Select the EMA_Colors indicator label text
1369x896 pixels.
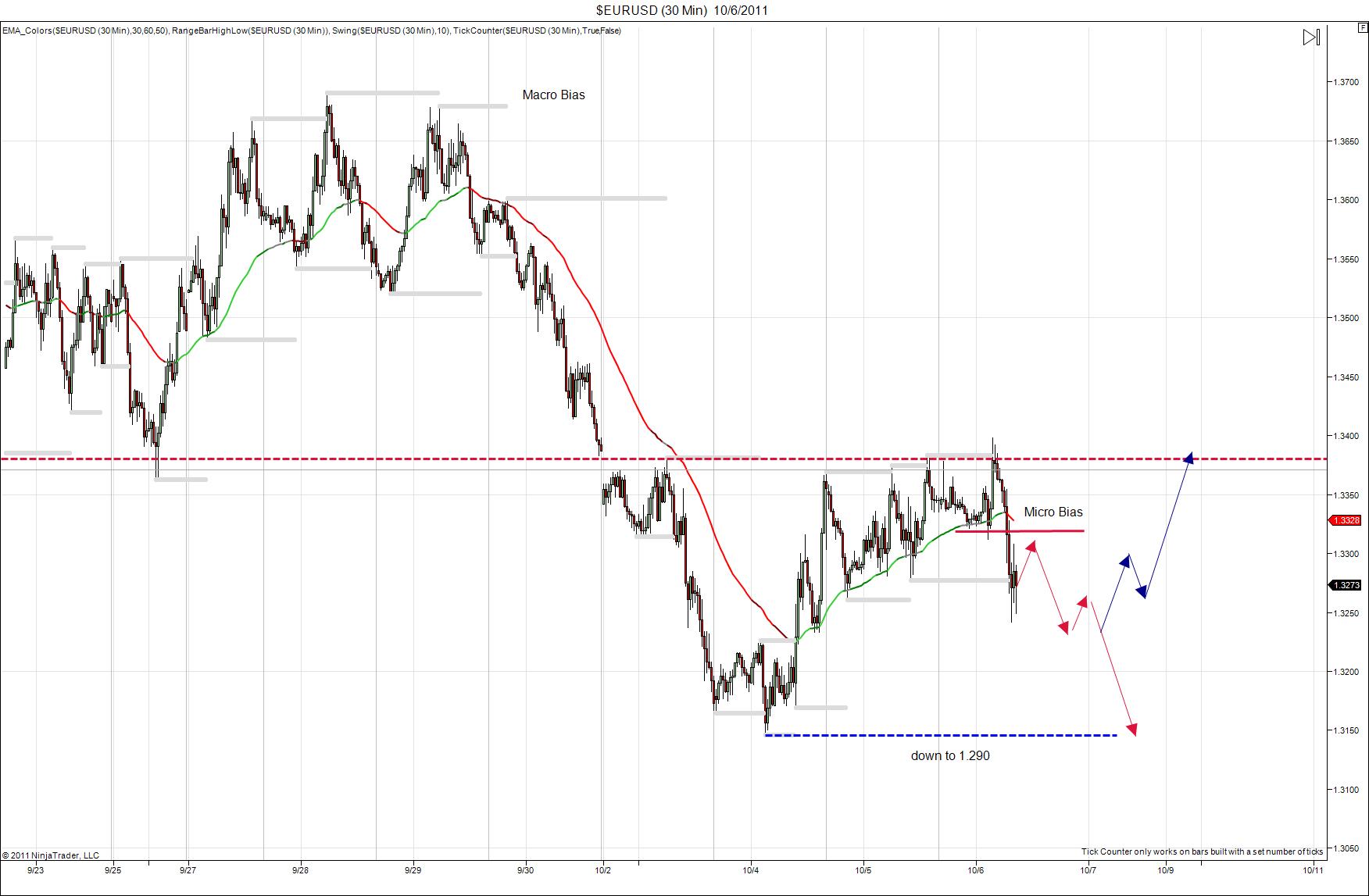click(84, 30)
